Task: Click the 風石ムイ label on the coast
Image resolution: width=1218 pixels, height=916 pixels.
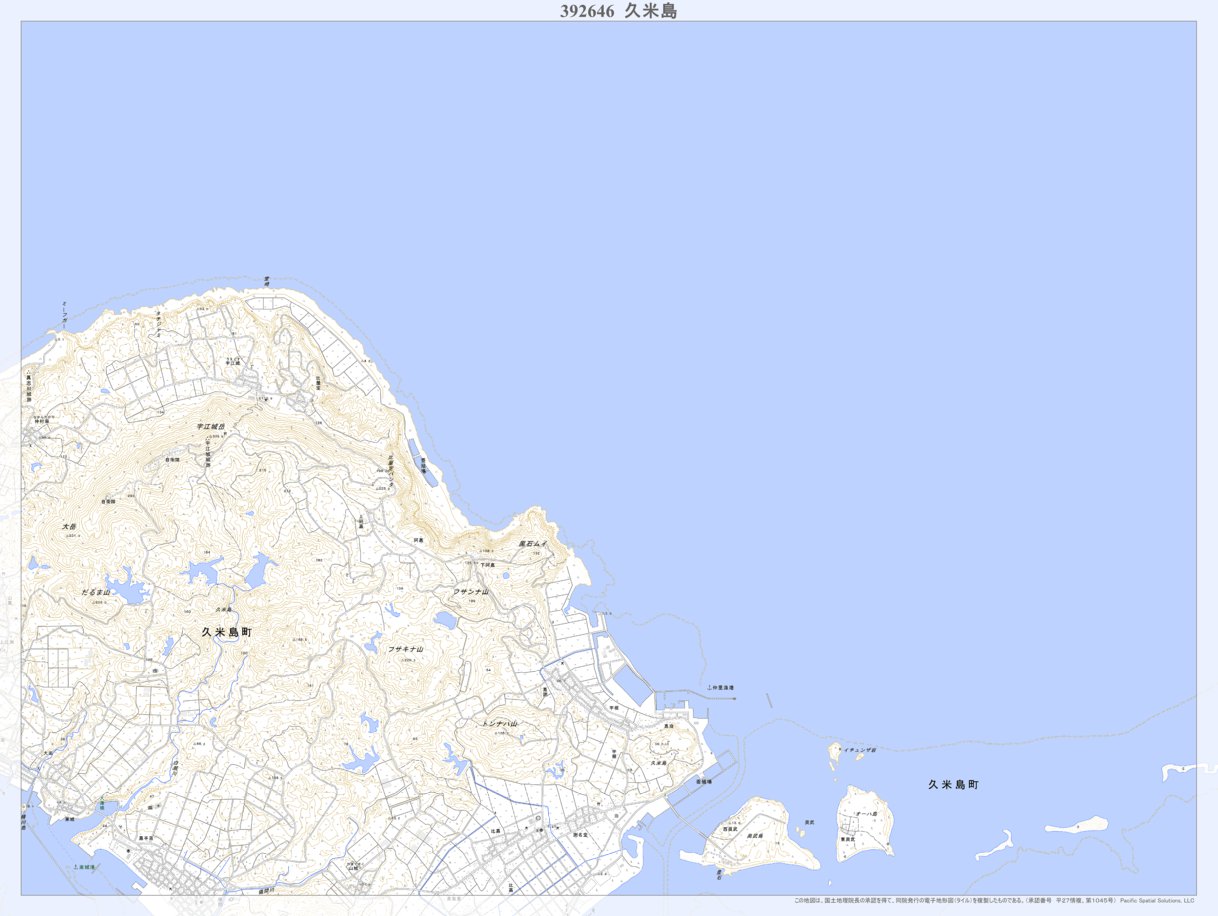Action: [533, 544]
